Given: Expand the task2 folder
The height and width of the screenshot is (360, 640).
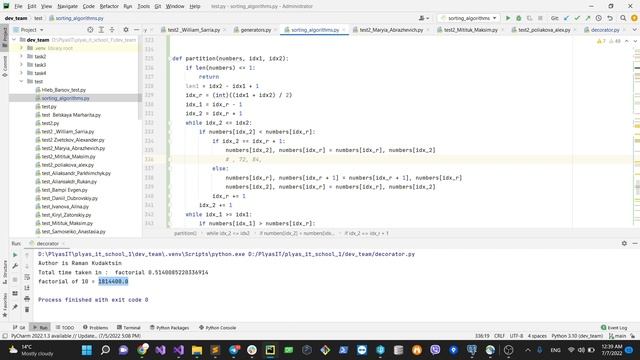Looking at the screenshot, I should click(21, 56).
